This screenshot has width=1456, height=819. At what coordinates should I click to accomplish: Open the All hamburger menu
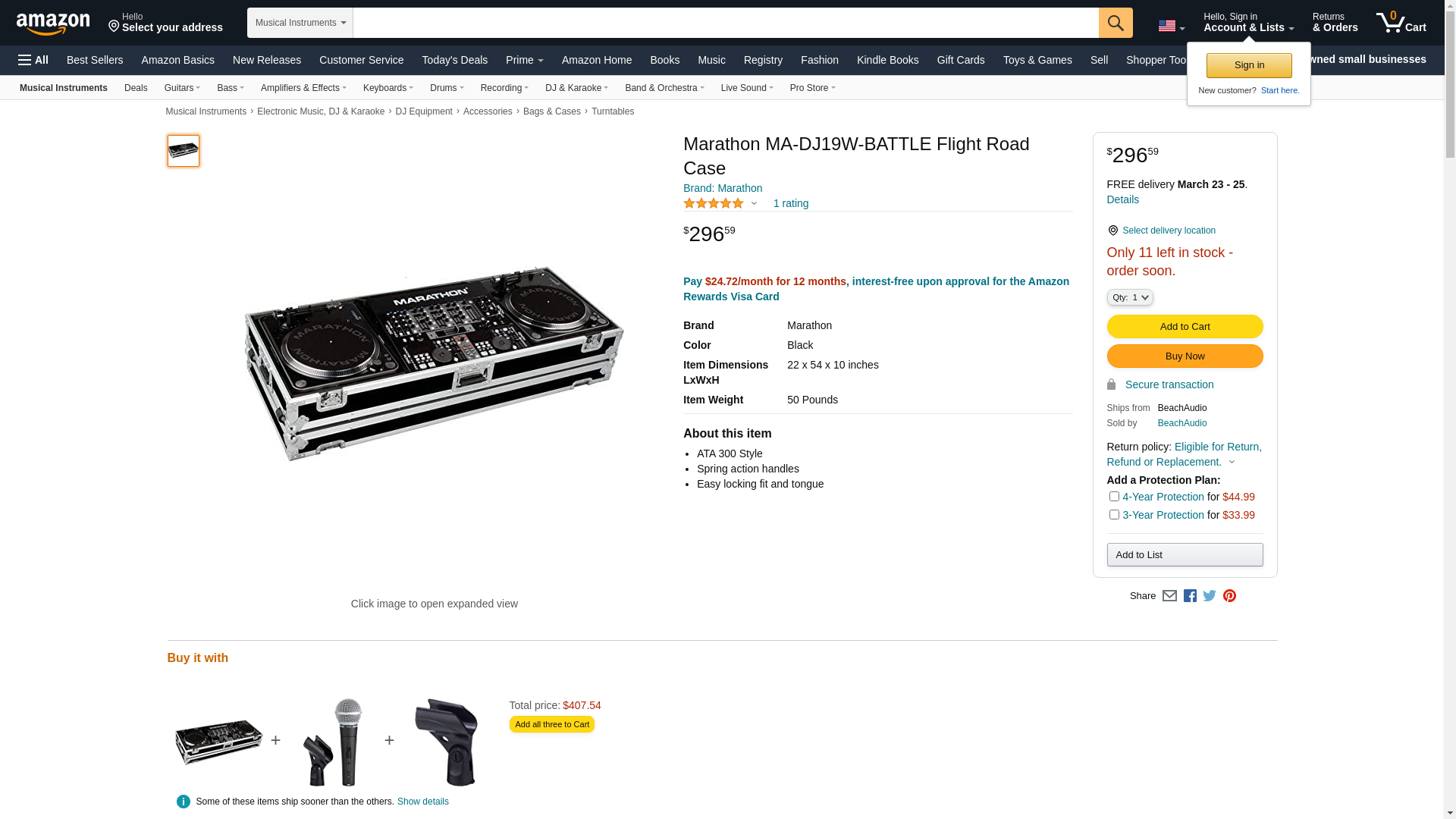tap(33, 60)
